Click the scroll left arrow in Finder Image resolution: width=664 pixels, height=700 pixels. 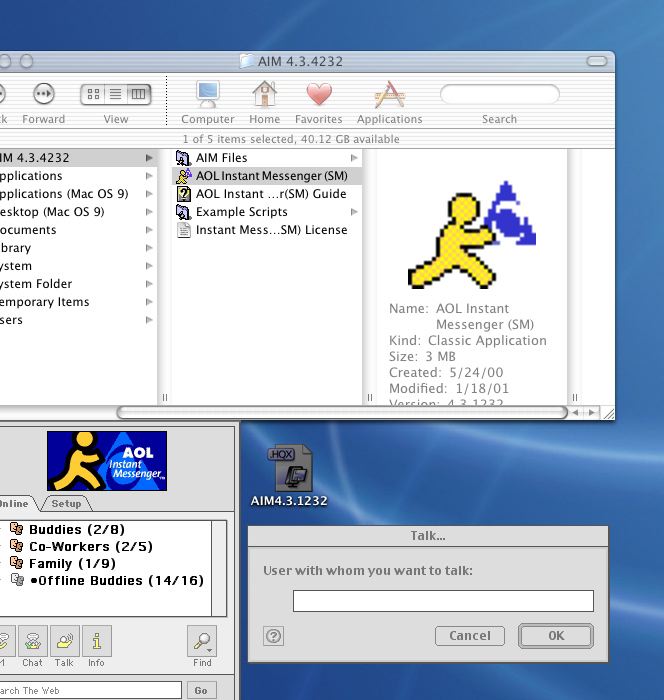click(x=576, y=412)
